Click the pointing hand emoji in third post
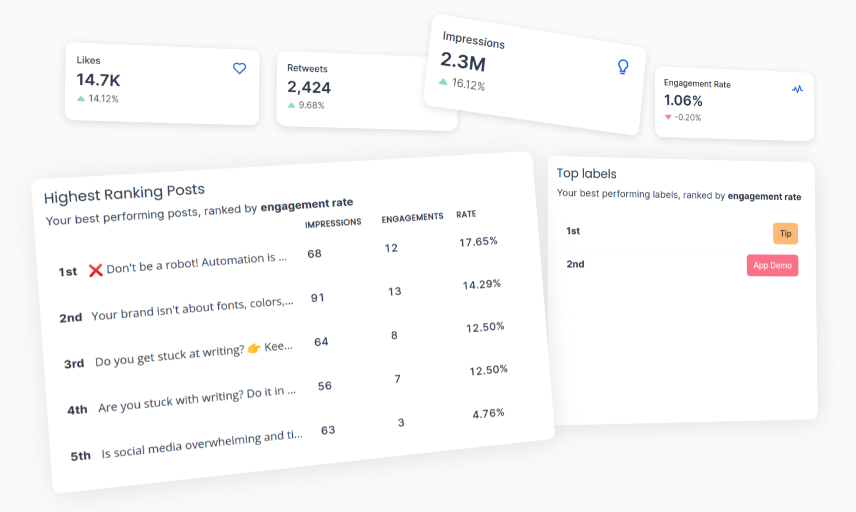856x512 pixels. point(254,348)
